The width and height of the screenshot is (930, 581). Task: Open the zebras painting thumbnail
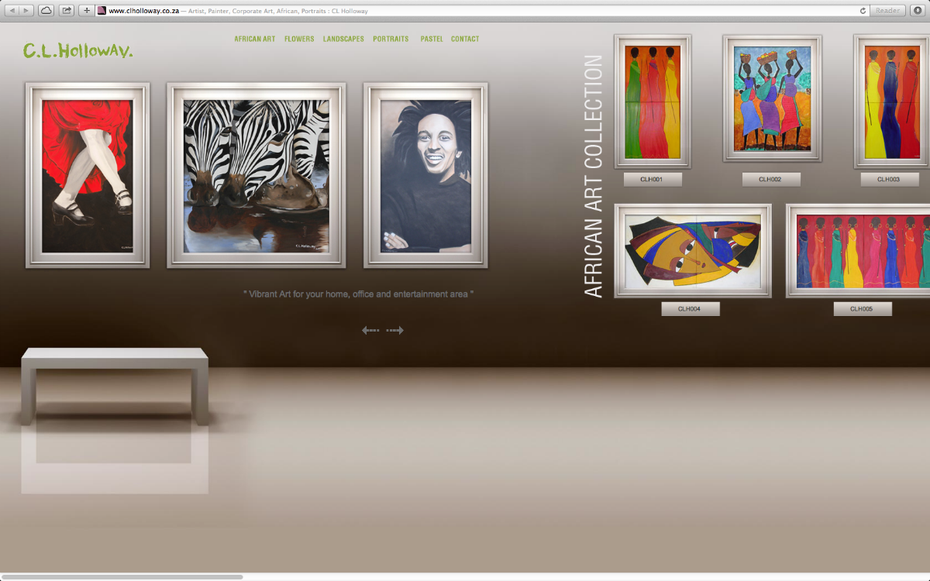coord(256,175)
